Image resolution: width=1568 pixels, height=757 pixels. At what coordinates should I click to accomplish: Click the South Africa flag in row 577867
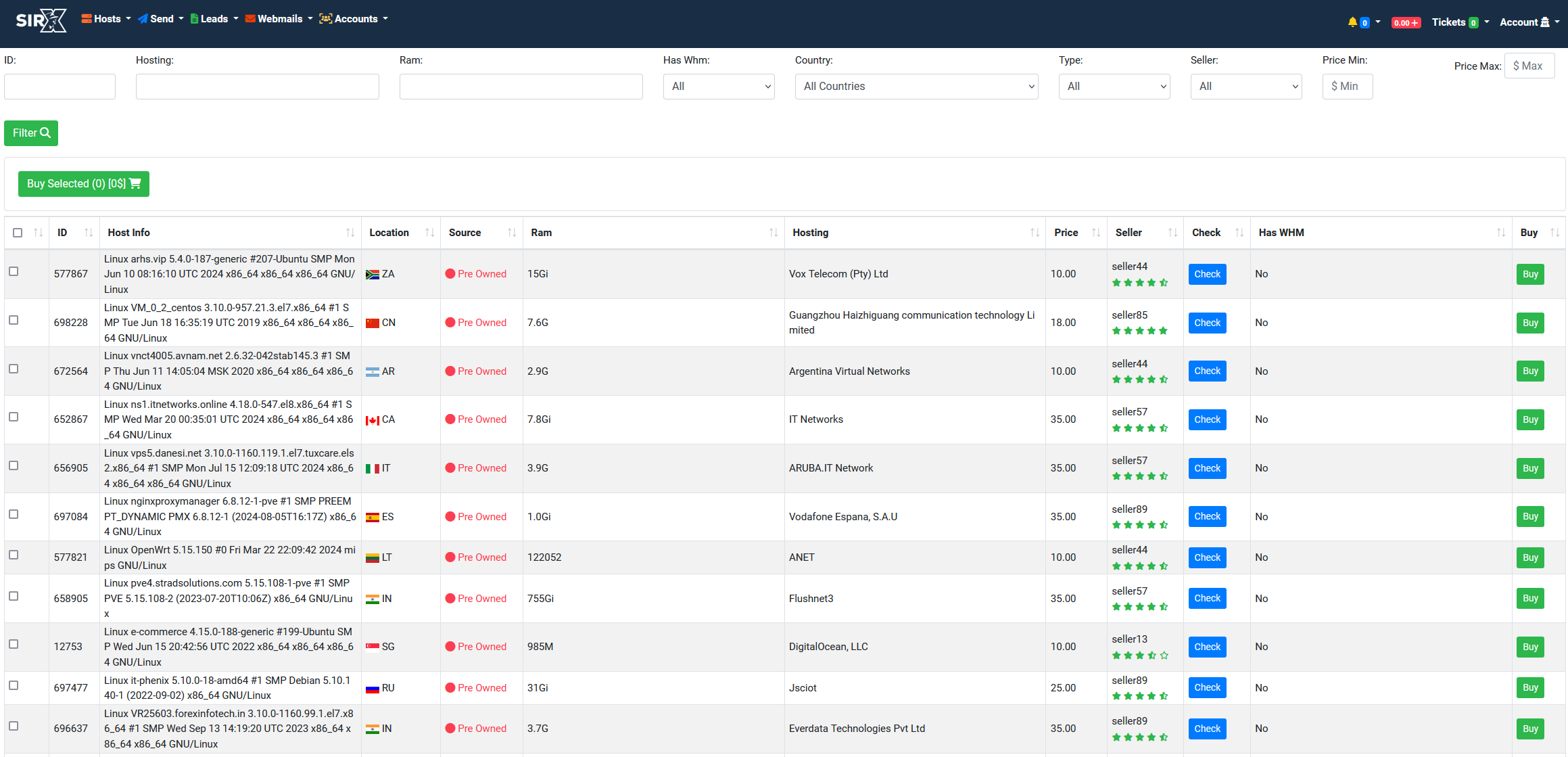click(x=372, y=275)
